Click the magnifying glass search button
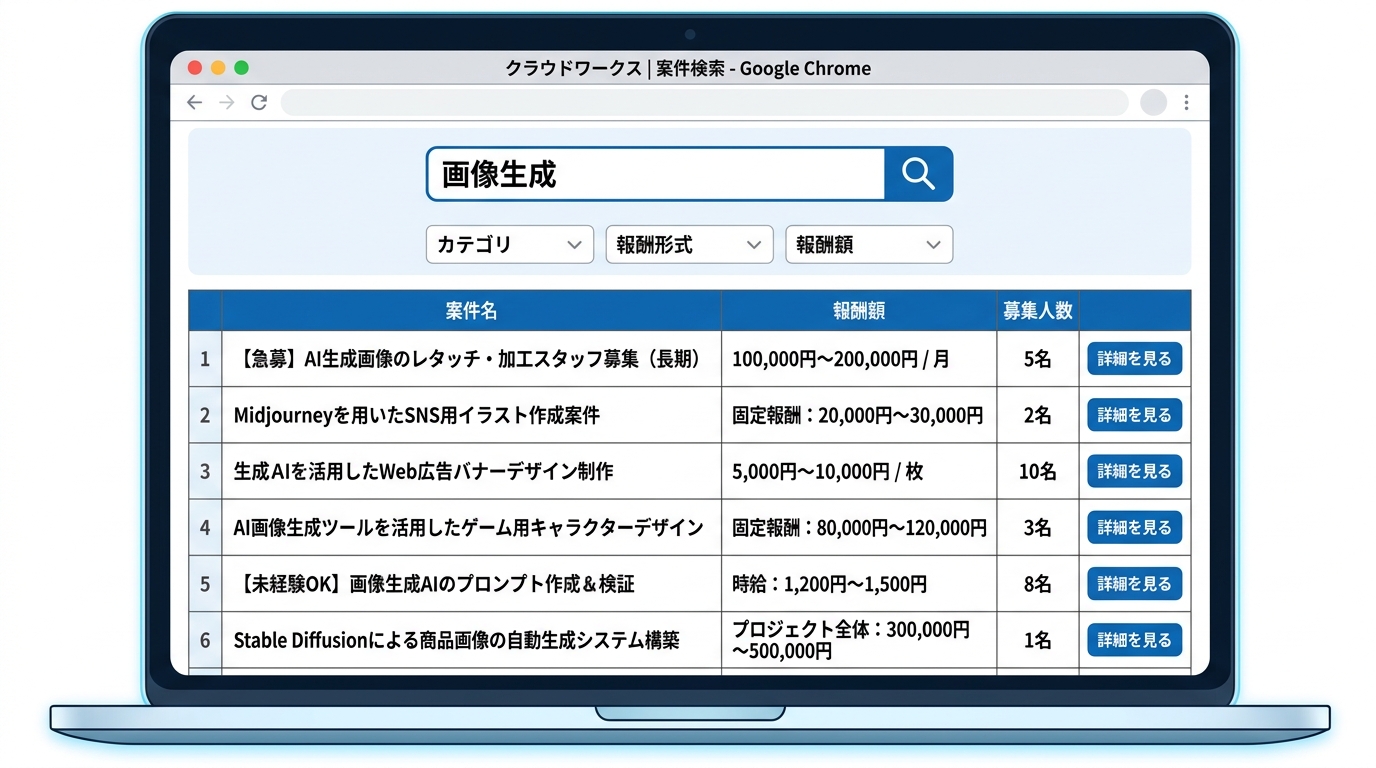Screen dimensions: 1376x768 click(x=918, y=174)
